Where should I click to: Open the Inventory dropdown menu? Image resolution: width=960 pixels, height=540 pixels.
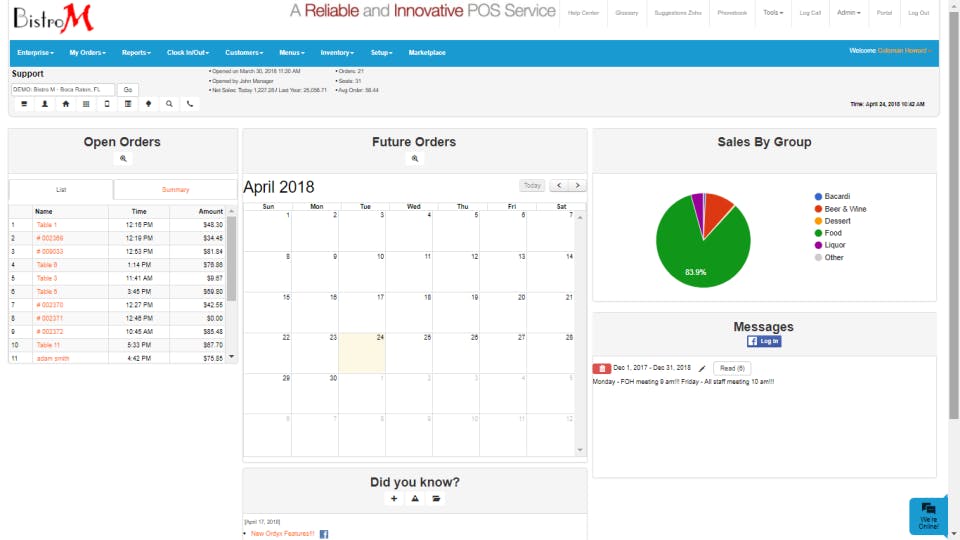pyautogui.click(x=337, y=53)
